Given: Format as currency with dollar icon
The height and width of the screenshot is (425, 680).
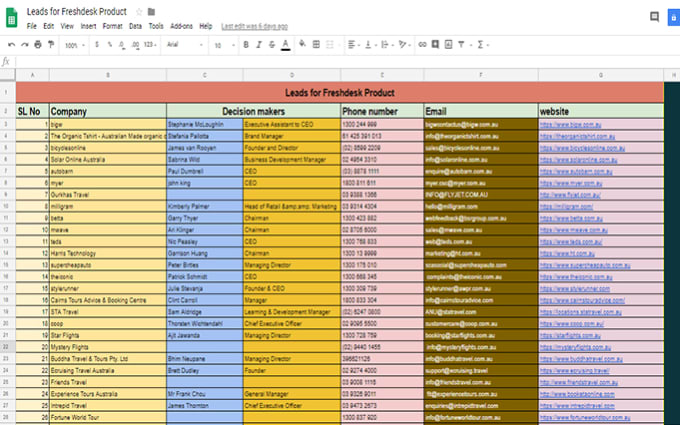Looking at the screenshot, I should 97,45.
